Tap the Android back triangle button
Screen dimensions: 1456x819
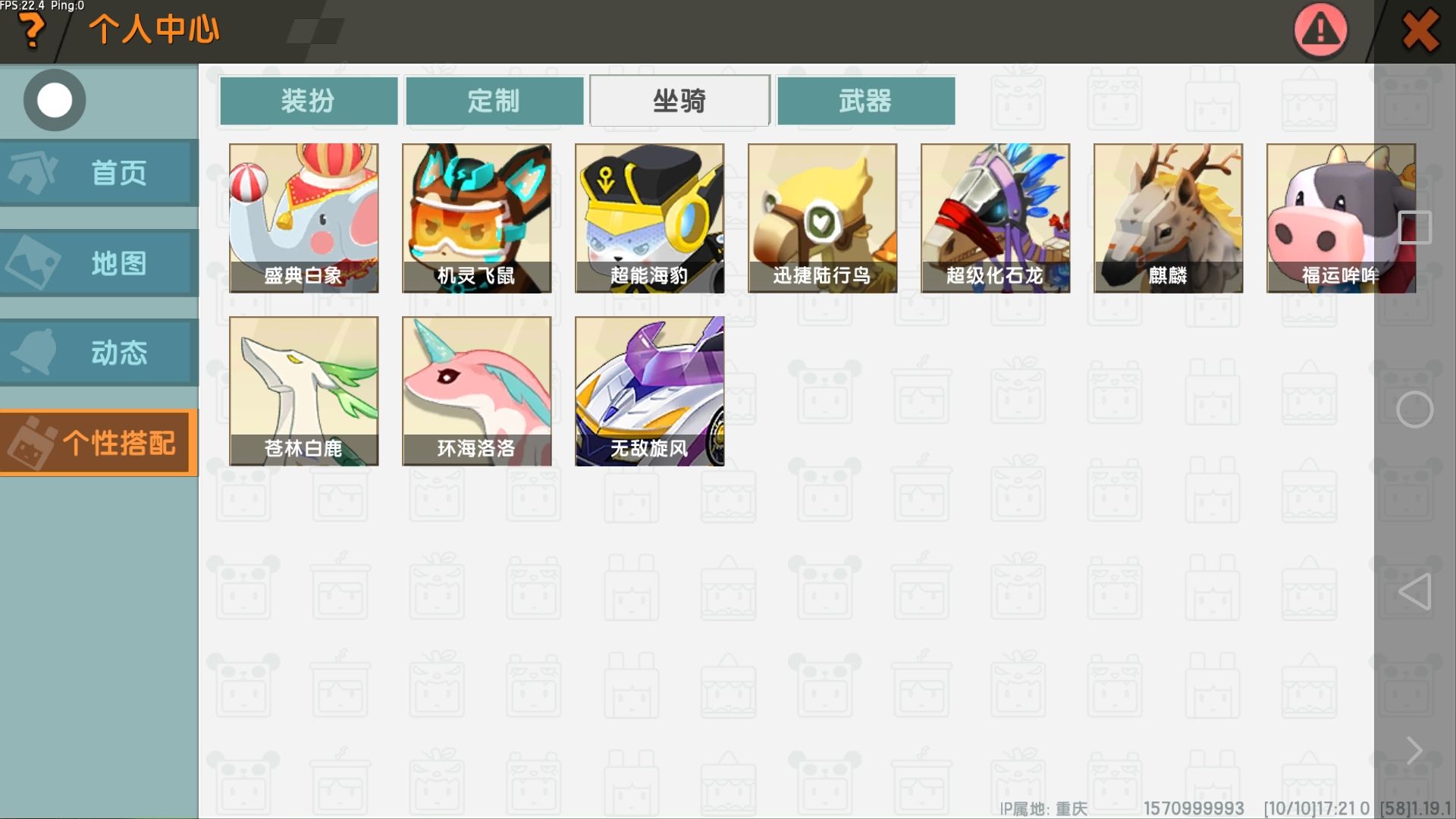point(1415,591)
